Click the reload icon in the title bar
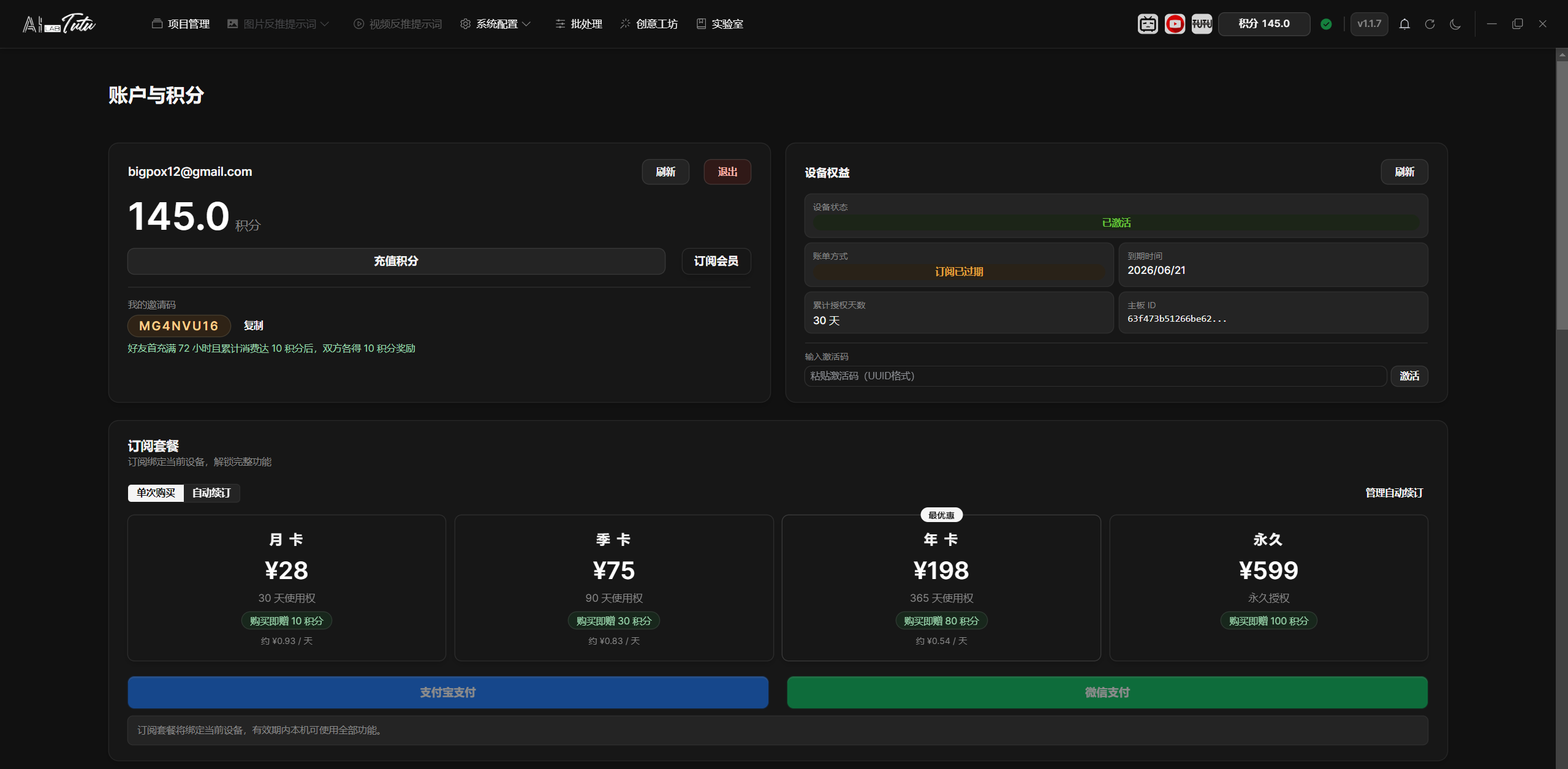This screenshot has height=769, width=1568. click(x=1430, y=24)
